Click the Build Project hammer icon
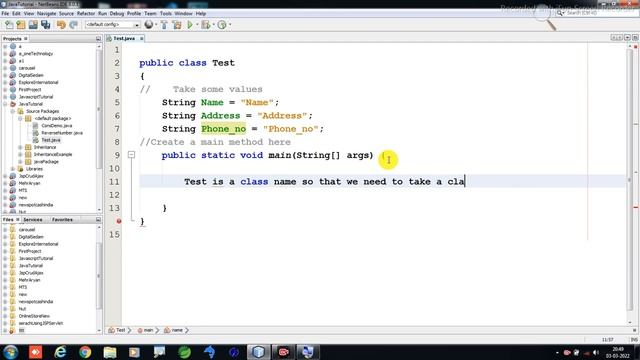This screenshot has width=640, height=360. tap(164, 25)
